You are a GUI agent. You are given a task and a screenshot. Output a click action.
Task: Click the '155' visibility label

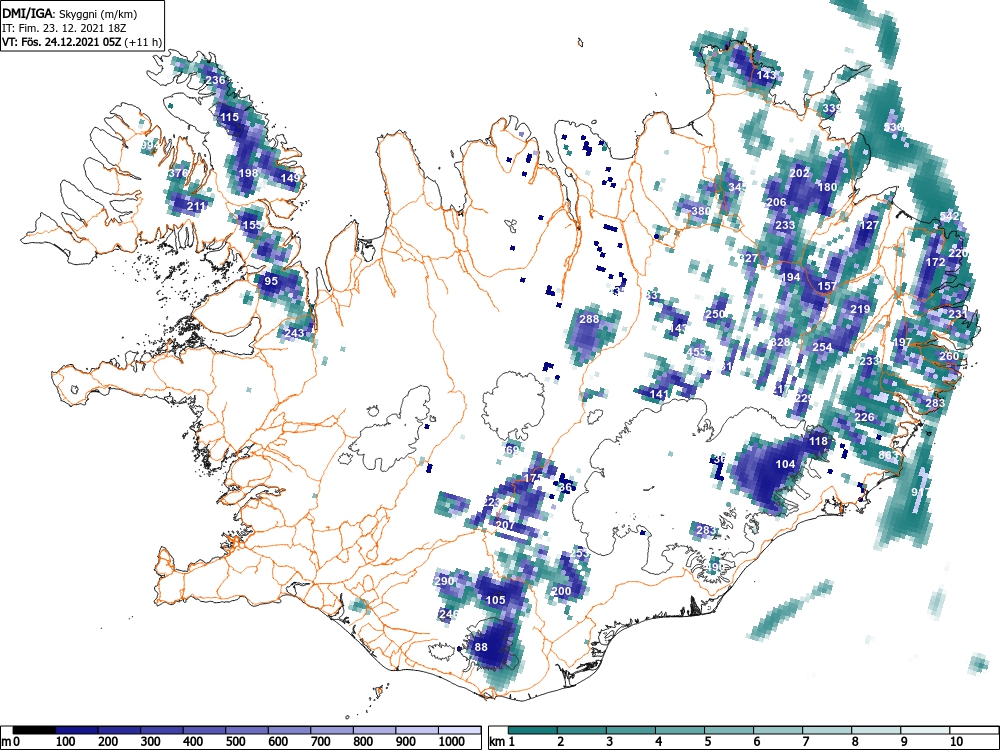(x=252, y=225)
